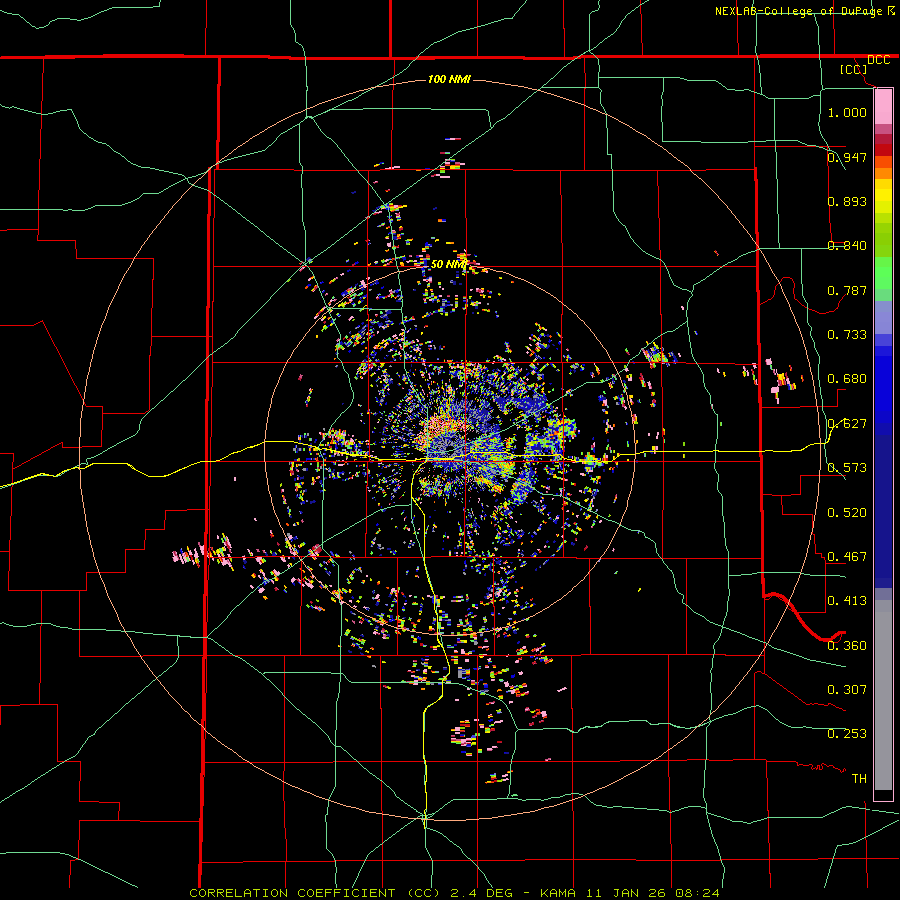Click the 50 NMI range ring label
This screenshot has width=900, height=900.
448,264
